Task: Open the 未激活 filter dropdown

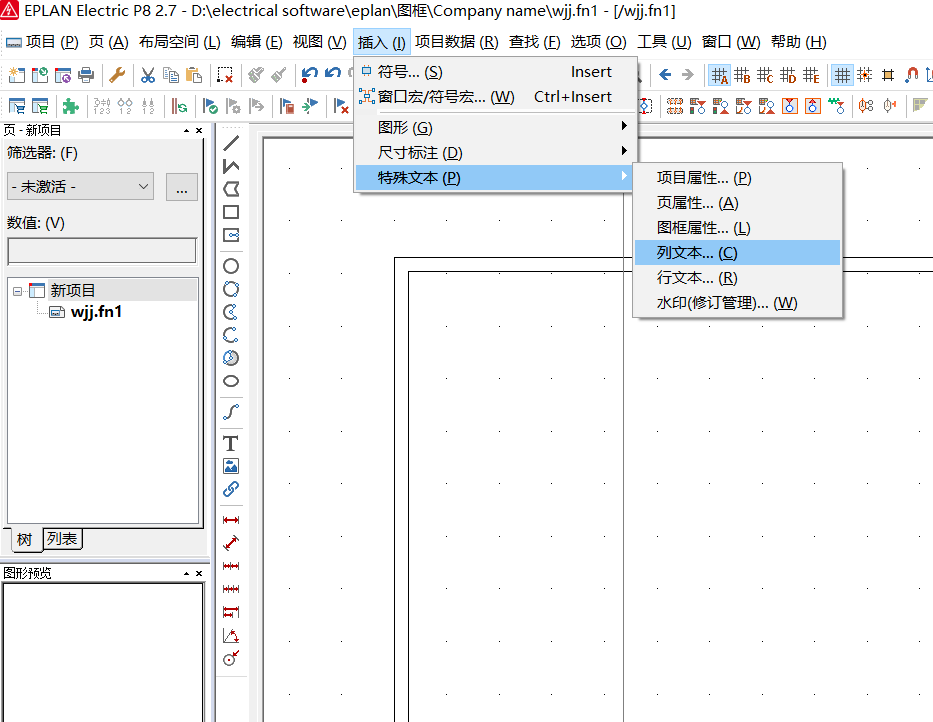Action: click(80, 187)
